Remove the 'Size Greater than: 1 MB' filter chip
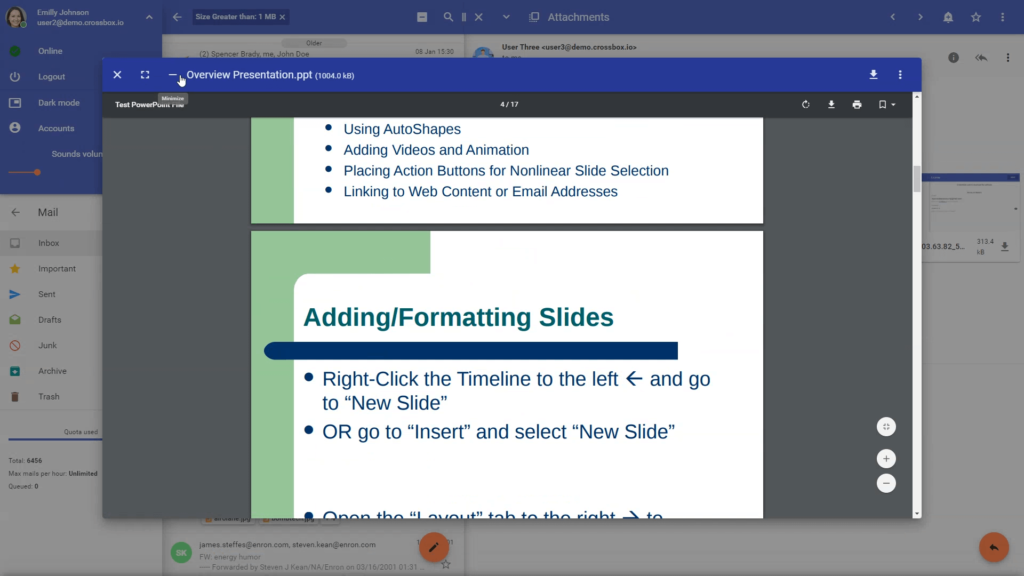This screenshot has width=1024, height=576. coord(282,17)
